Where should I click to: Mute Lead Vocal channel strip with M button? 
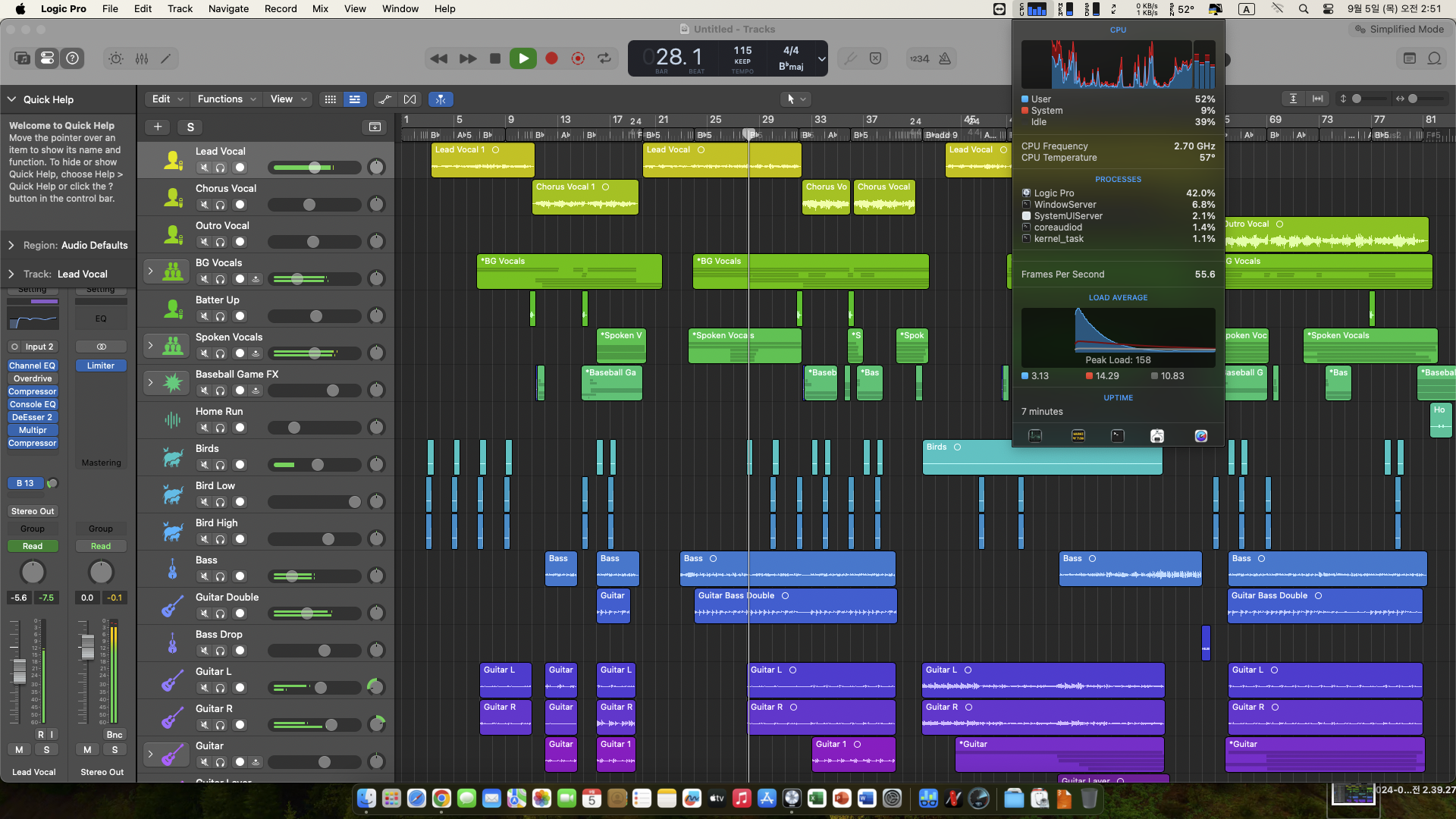pyautogui.click(x=19, y=749)
